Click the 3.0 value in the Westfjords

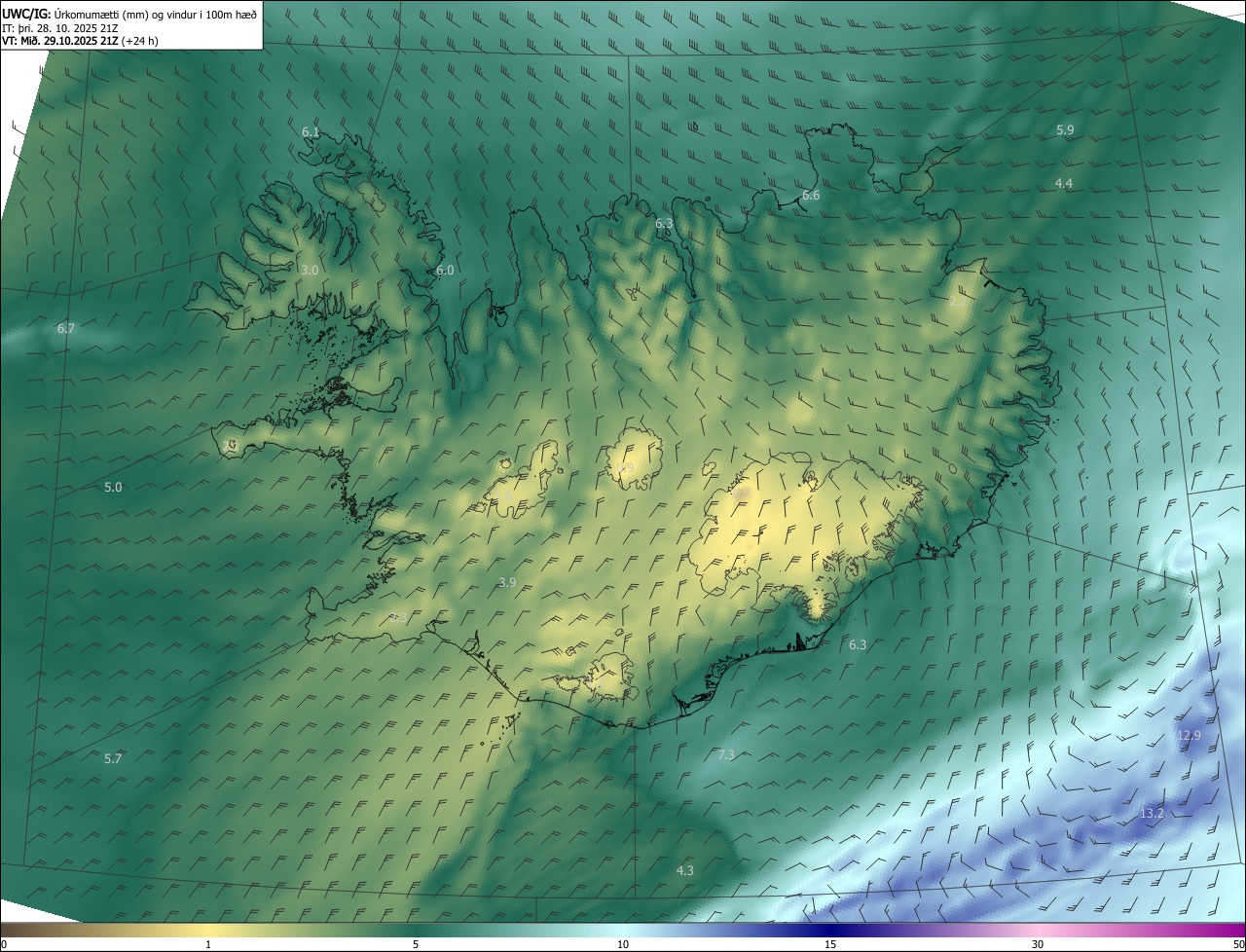(310, 270)
